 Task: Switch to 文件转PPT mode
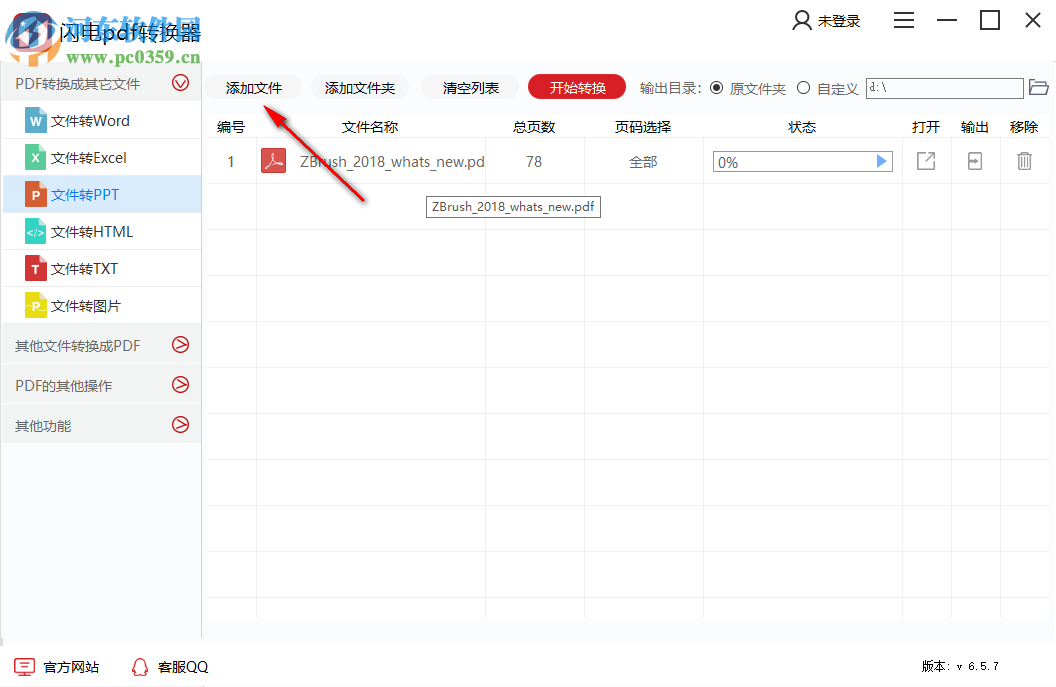(x=85, y=193)
